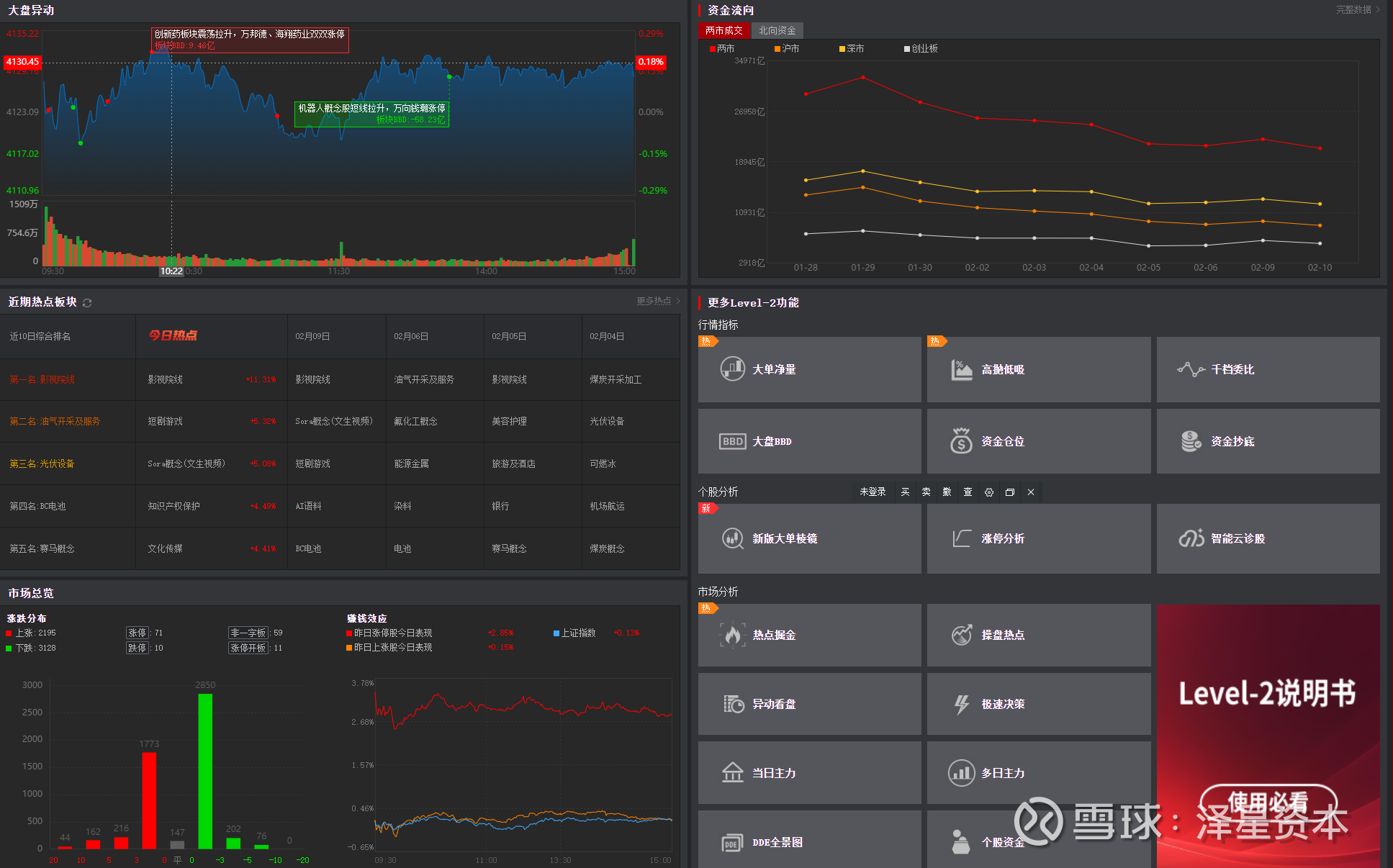Select the 两市成交 tab
Viewport: 1393px width, 868px height.
[723, 30]
